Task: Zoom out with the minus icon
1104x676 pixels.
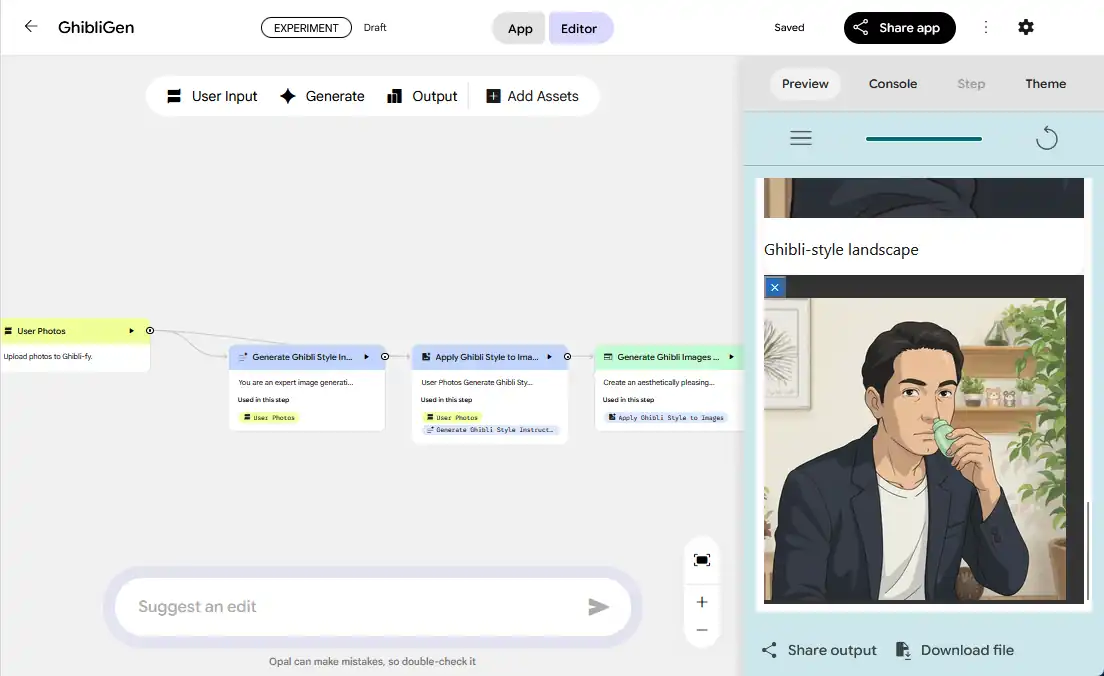Action: click(x=702, y=630)
